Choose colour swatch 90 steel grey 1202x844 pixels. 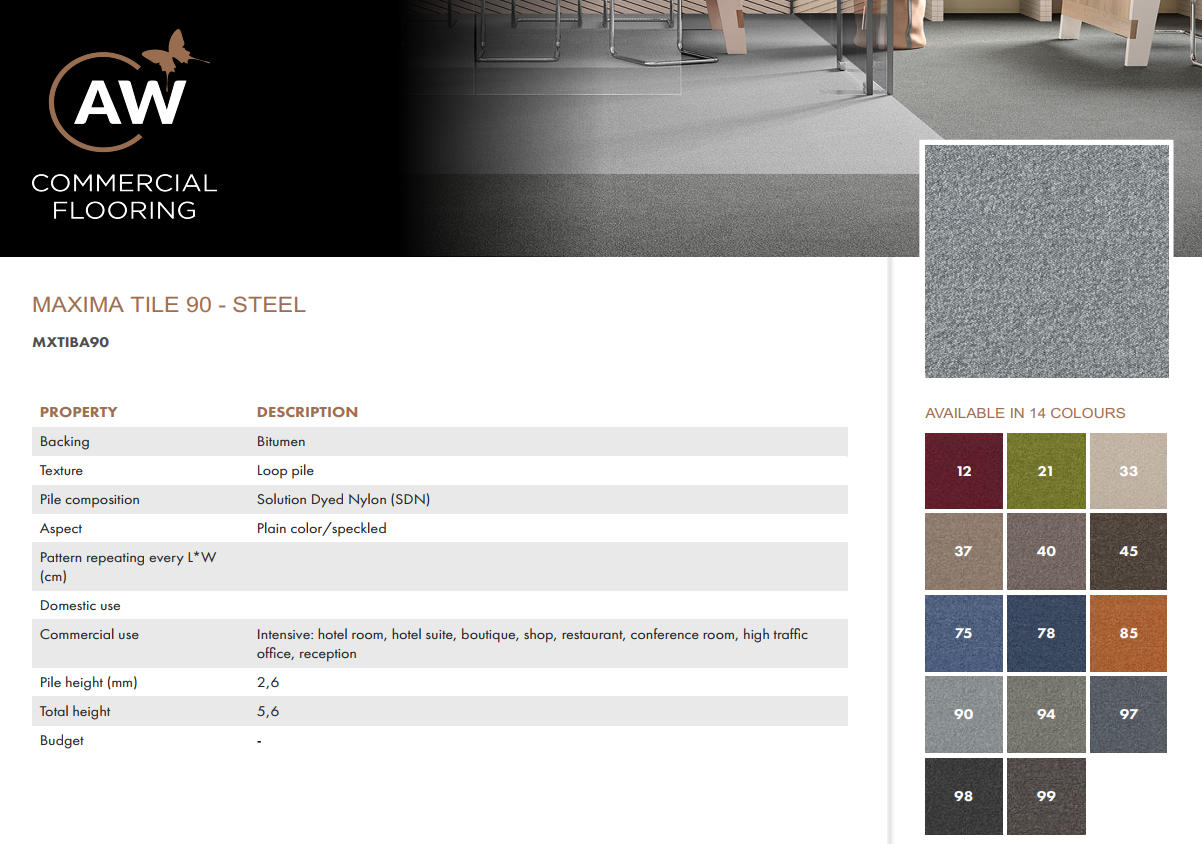click(963, 714)
